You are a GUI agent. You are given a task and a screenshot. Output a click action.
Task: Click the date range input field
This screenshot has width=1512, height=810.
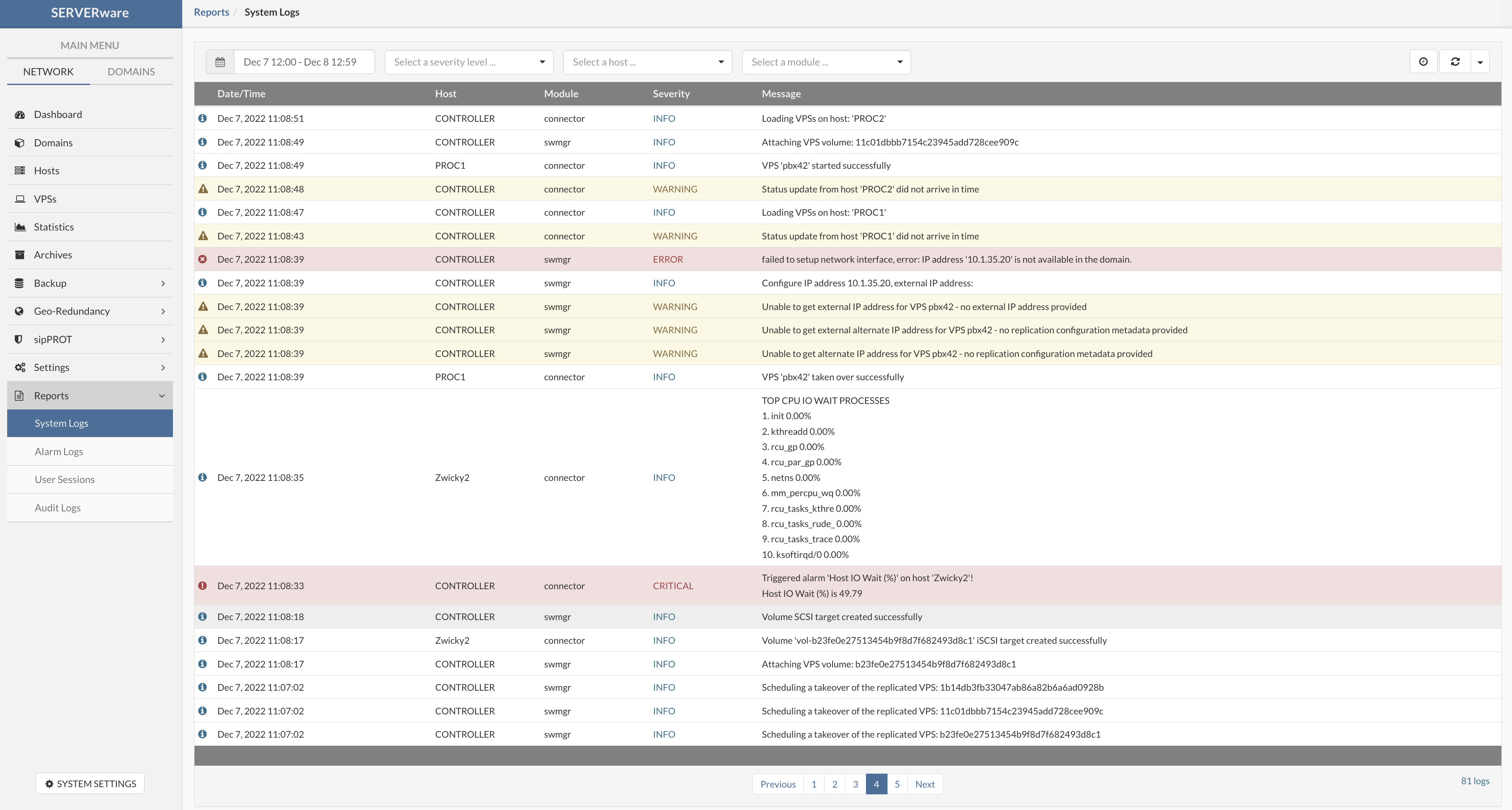pos(304,62)
